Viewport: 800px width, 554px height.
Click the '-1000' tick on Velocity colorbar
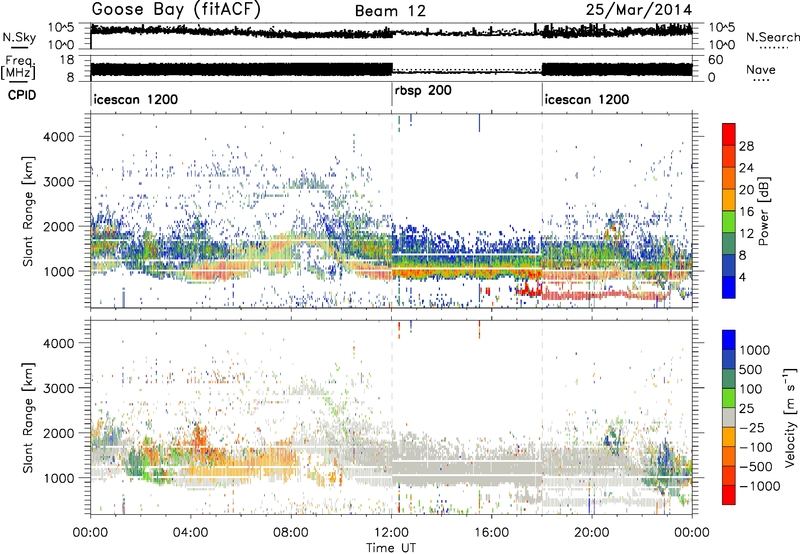(x=760, y=486)
